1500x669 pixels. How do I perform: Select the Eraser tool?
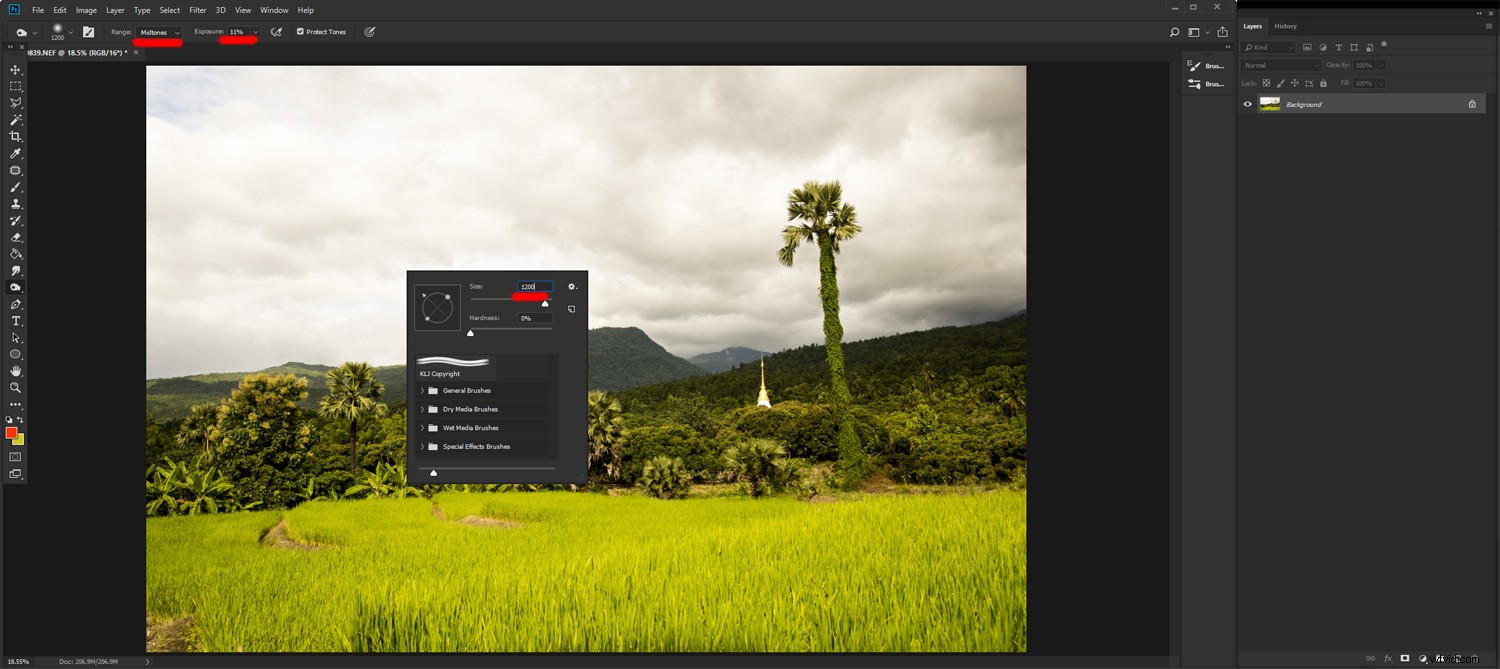pyautogui.click(x=15, y=237)
